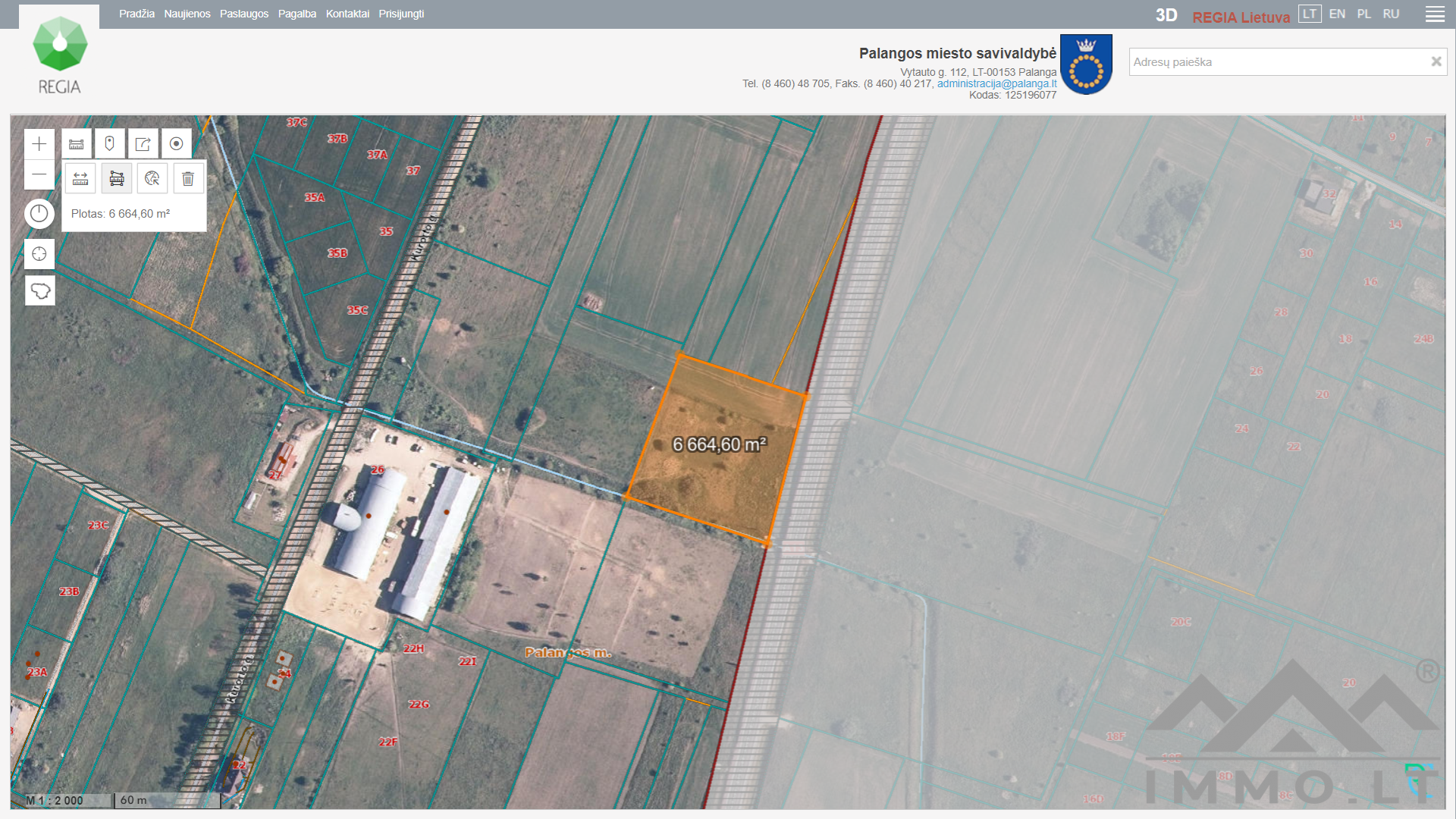Click the map pin marker tool
This screenshot has height=819, width=1456.
(x=109, y=144)
